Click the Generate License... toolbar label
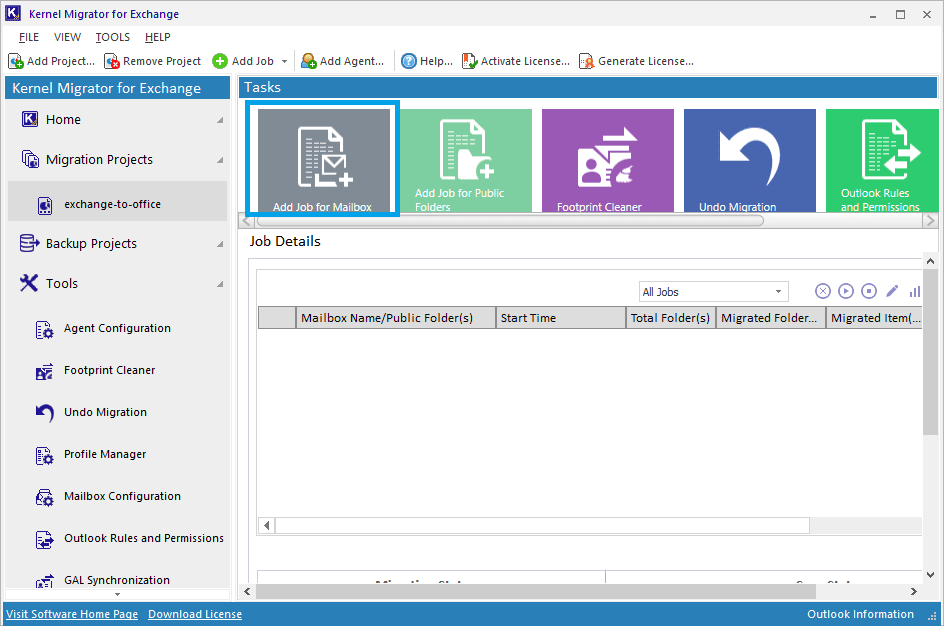Screen dimensions: 944x626 pyautogui.click(x=646, y=61)
